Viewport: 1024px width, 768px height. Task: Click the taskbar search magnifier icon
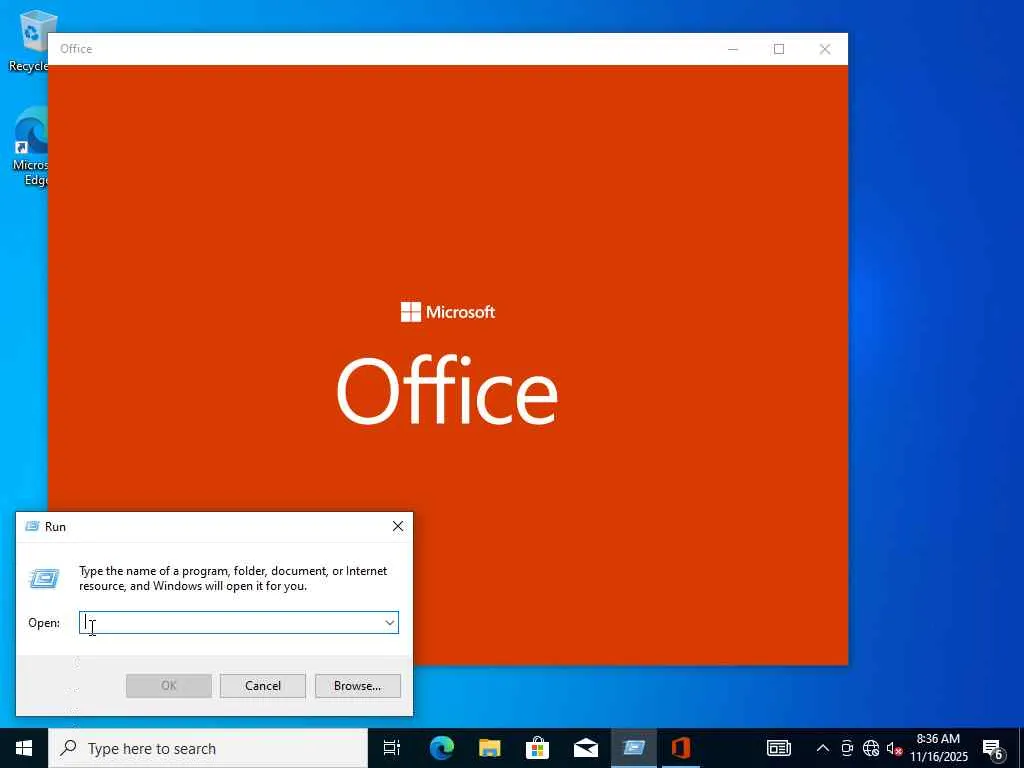68,748
